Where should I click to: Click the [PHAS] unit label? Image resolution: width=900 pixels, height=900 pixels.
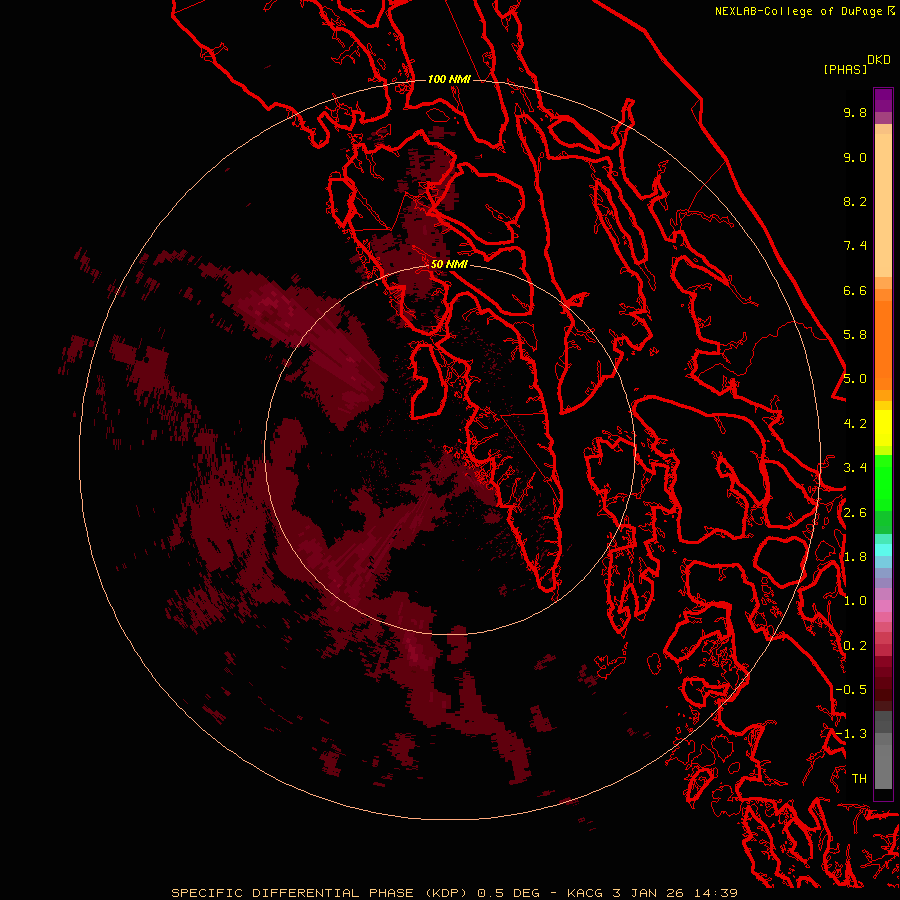845,70
